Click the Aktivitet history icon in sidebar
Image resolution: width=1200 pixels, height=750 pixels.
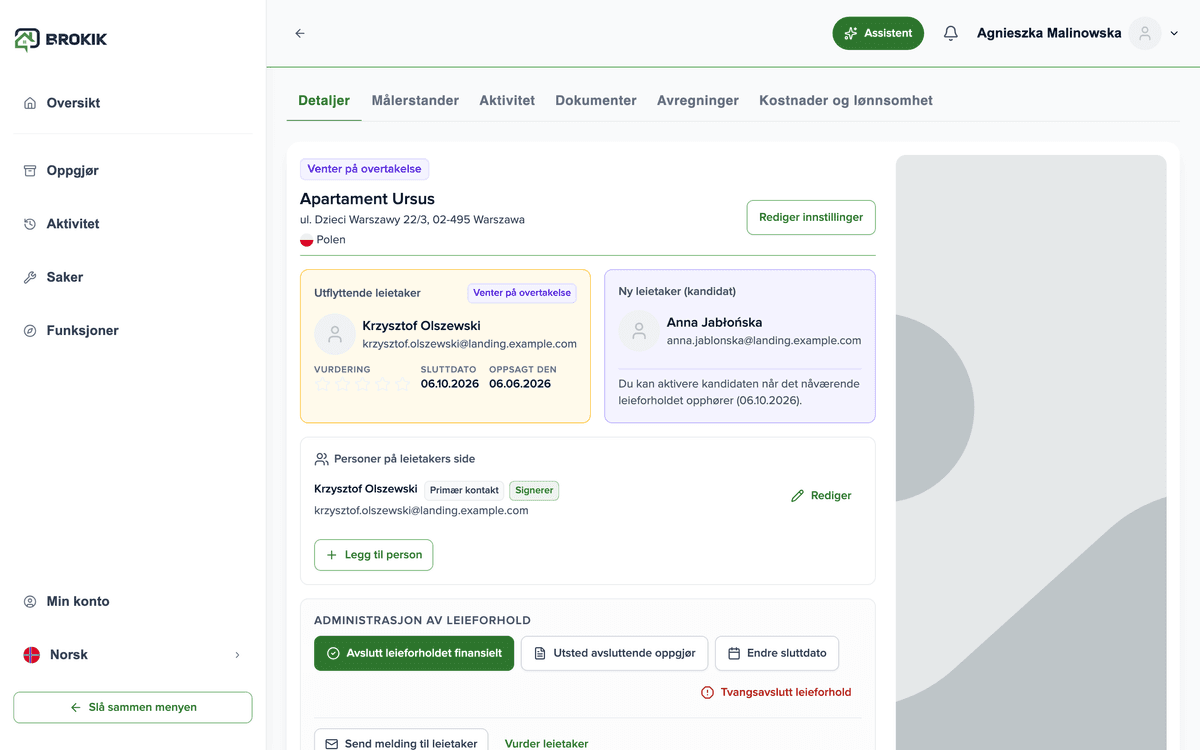[x=30, y=224]
